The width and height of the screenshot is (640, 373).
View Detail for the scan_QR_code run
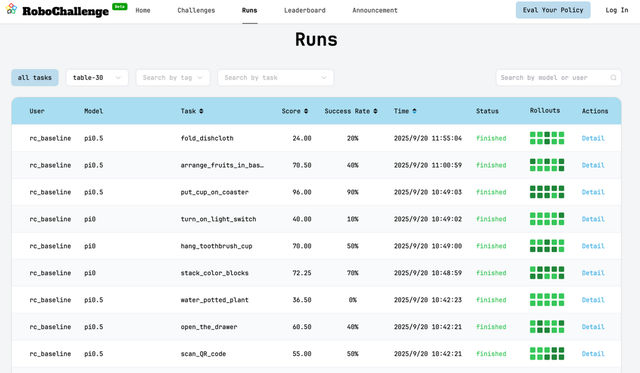[593, 353]
